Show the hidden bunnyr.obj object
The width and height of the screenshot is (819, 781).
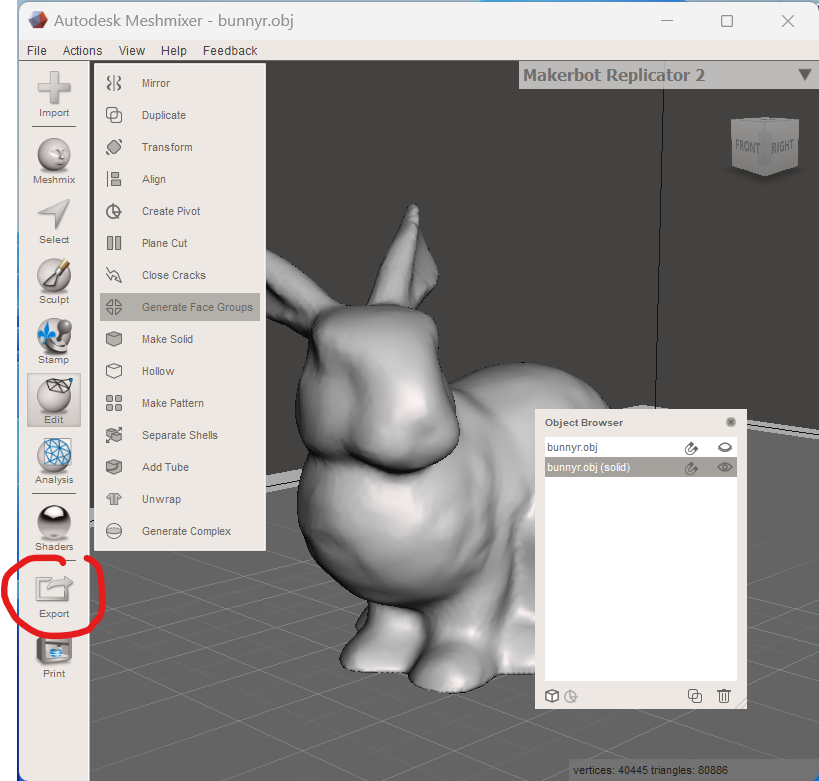[724, 448]
